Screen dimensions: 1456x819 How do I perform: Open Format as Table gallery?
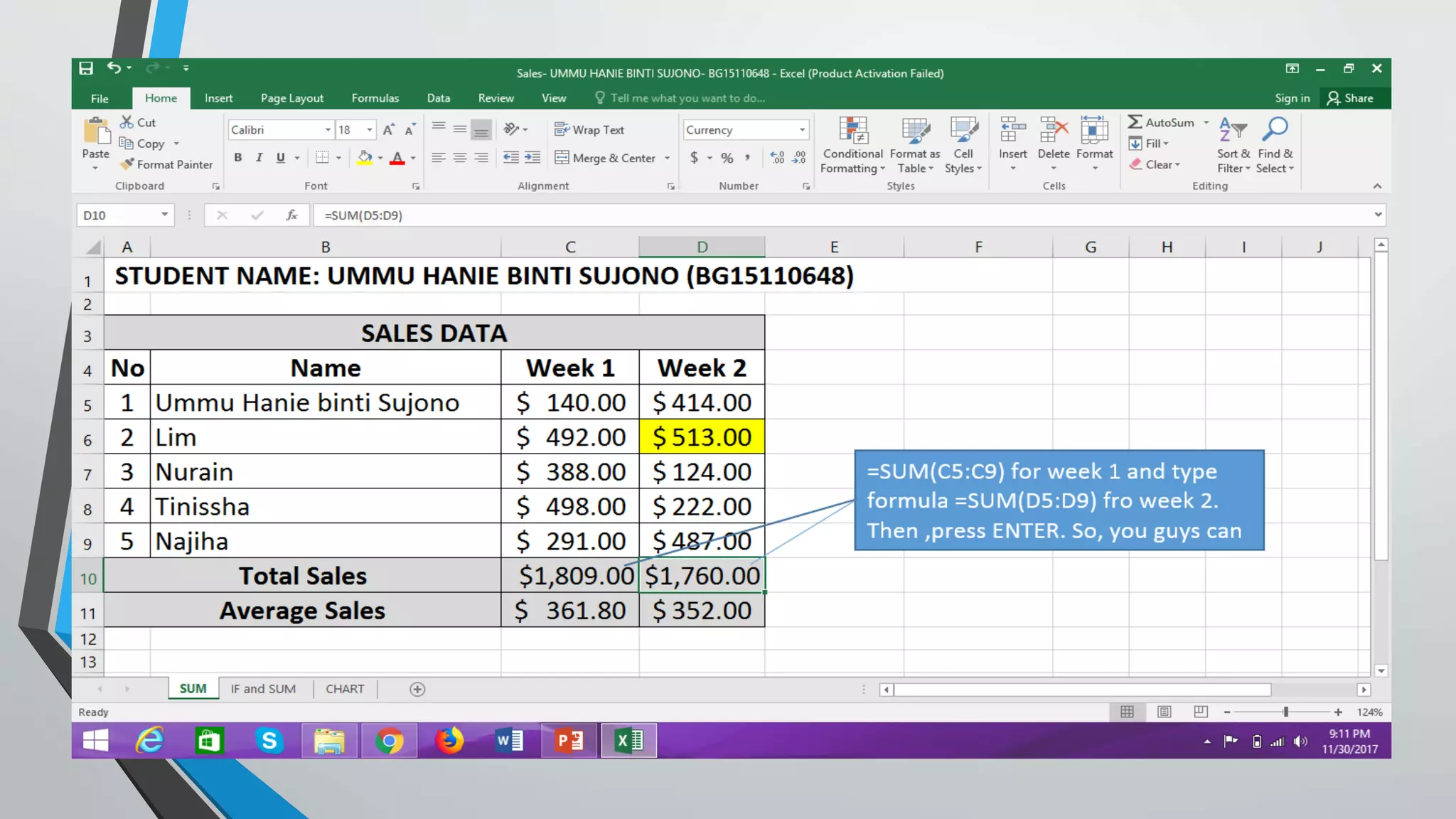point(915,145)
